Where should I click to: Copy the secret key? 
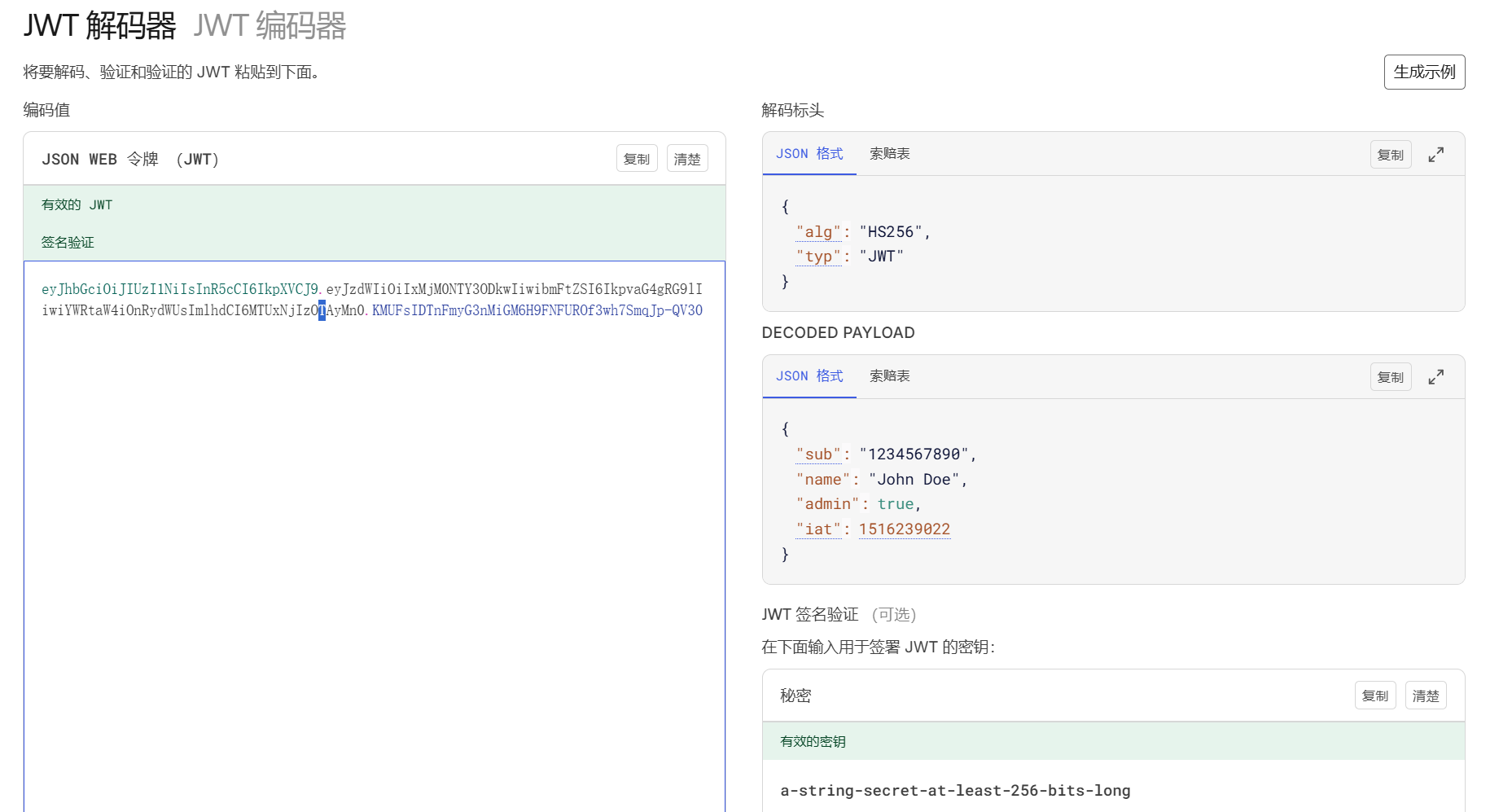[x=1374, y=696]
